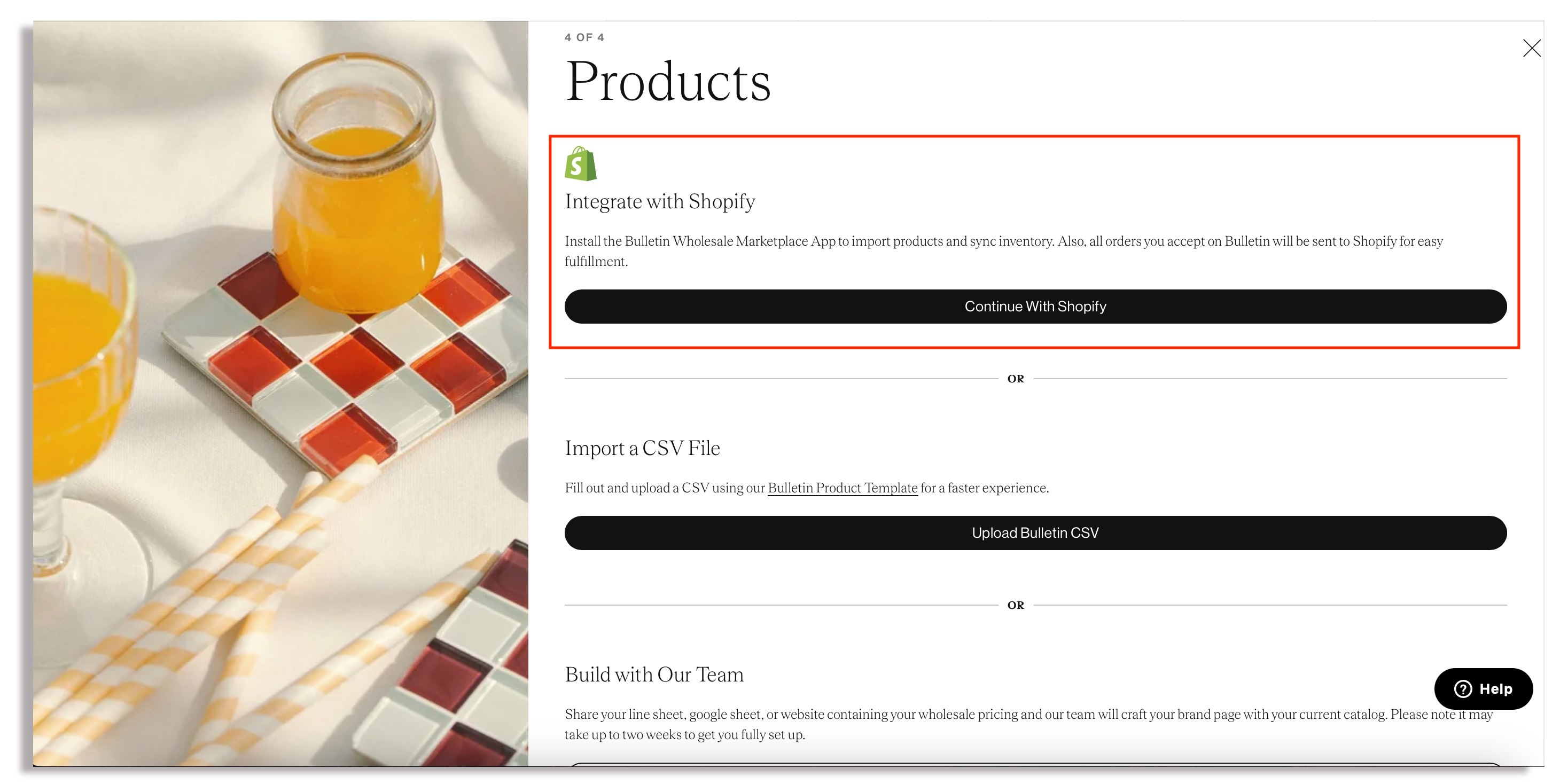Click the second OR divider below CSV upload
Screen dimensions: 1560x784
pyautogui.click(x=1016, y=606)
